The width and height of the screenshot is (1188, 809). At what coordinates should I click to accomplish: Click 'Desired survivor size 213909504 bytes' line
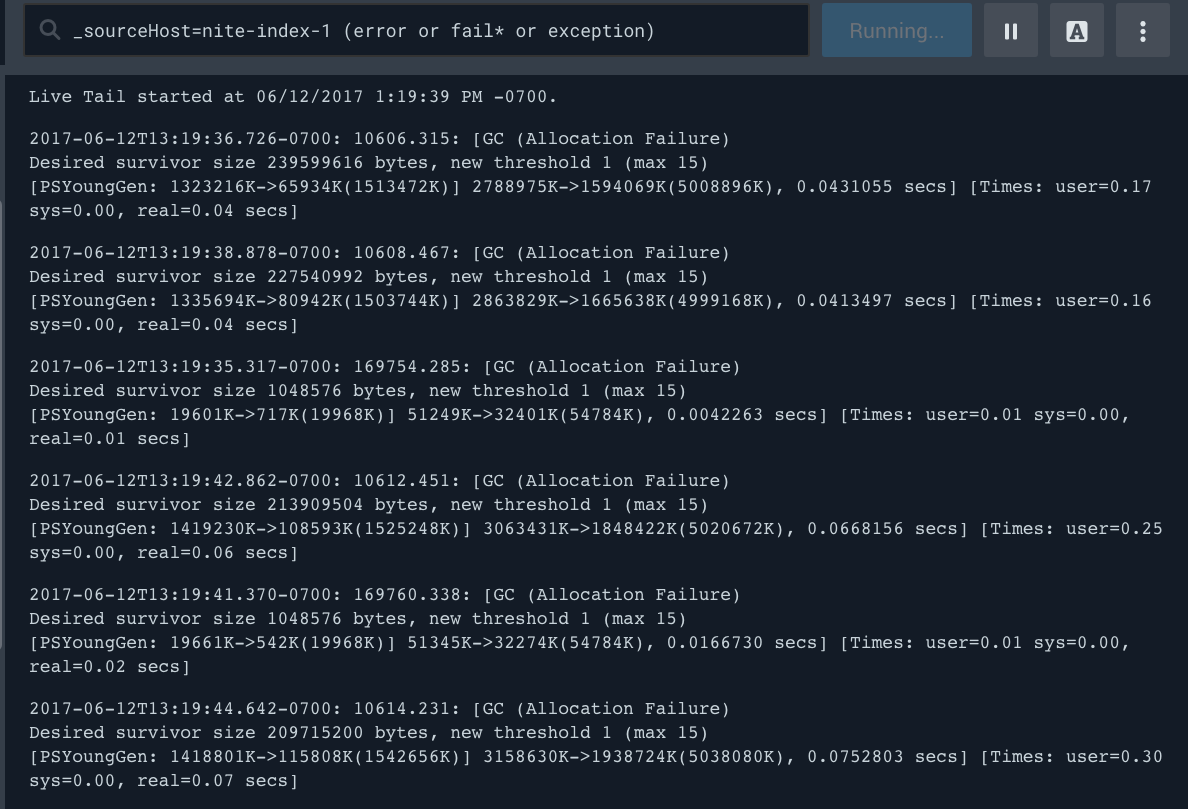tap(368, 505)
